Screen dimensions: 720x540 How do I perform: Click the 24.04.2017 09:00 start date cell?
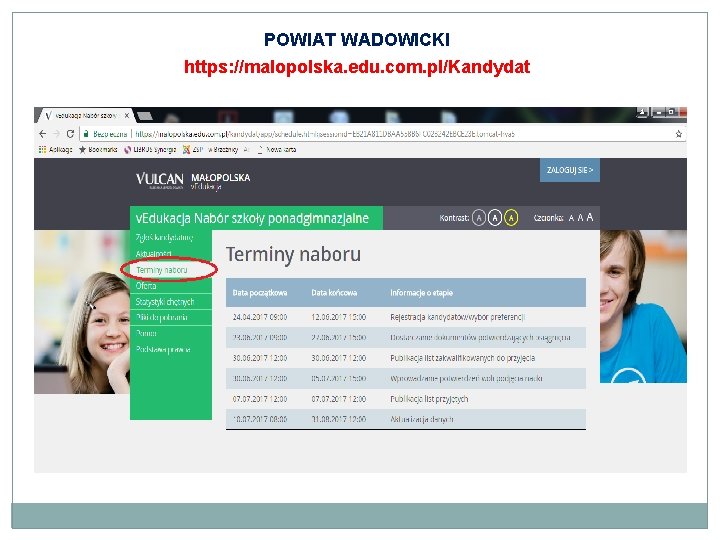(259, 317)
